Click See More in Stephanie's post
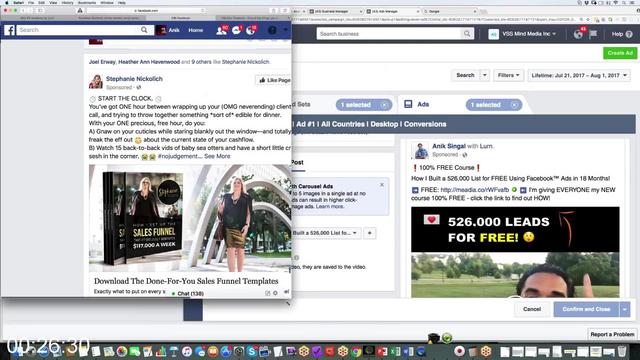Image resolution: width=640 pixels, height=360 pixels. pyautogui.click(x=217, y=156)
